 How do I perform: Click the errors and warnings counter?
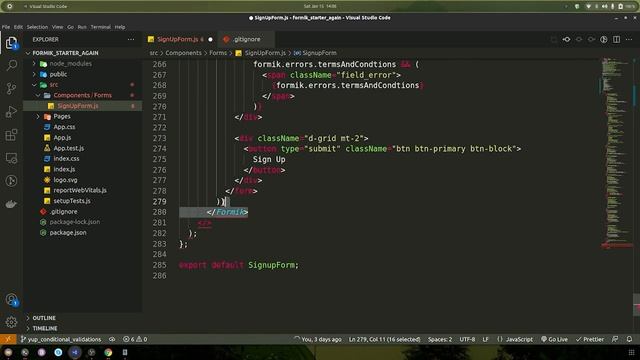tap(135, 339)
